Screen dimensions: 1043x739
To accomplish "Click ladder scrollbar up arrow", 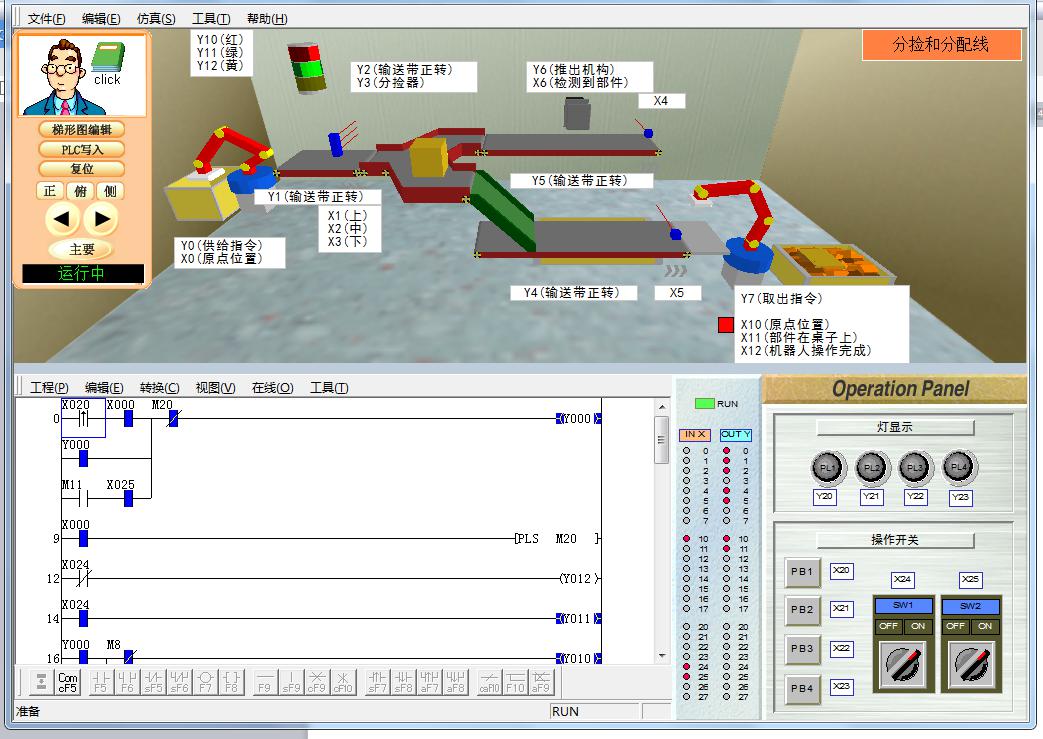I will point(662,406).
